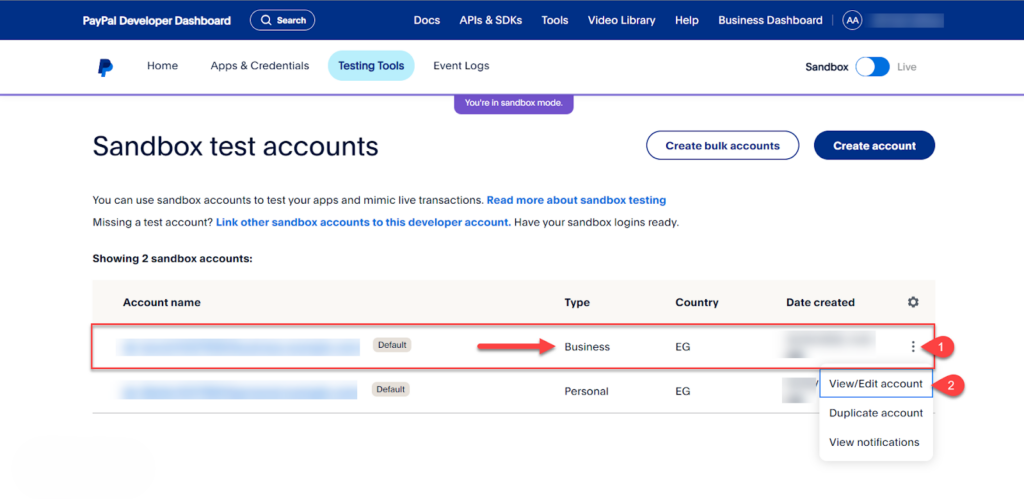Choose View notifications menu option
1024x499 pixels.
point(874,443)
